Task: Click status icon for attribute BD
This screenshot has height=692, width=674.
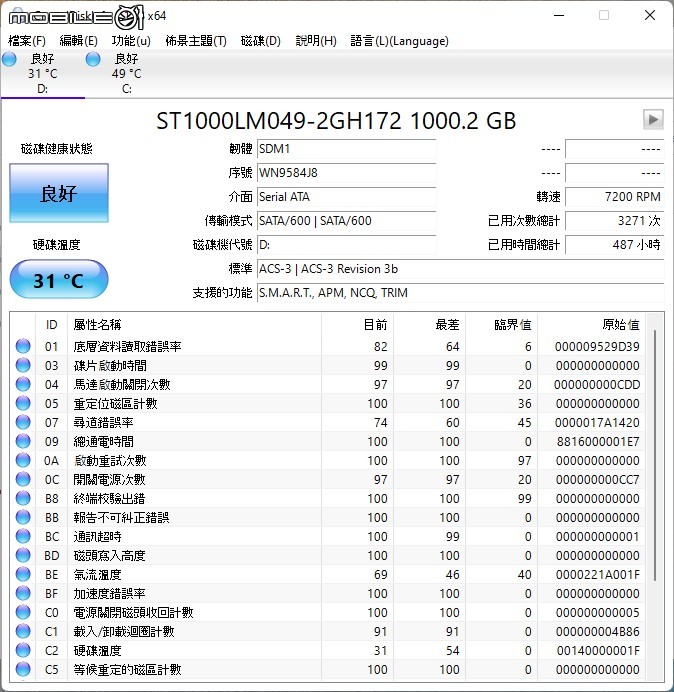Action: pyautogui.click(x=23, y=555)
